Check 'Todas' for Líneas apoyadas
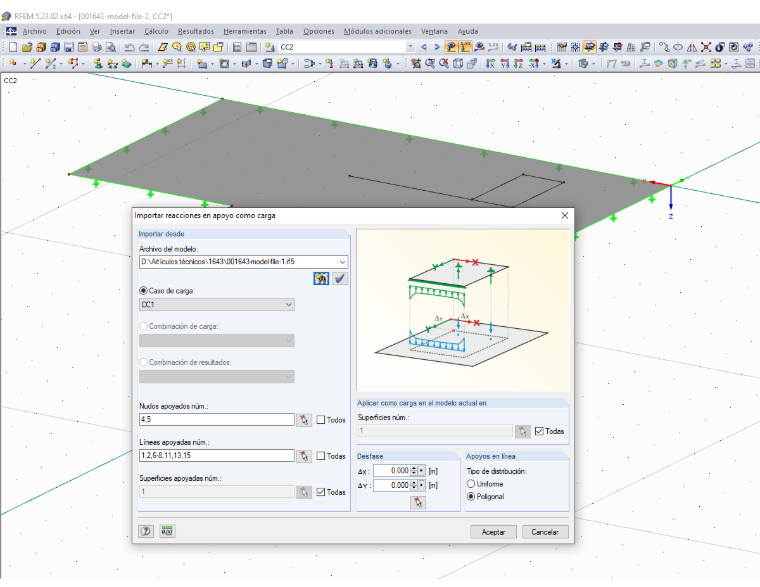The height and width of the screenshot is (587, 760). tap(321, 456)
